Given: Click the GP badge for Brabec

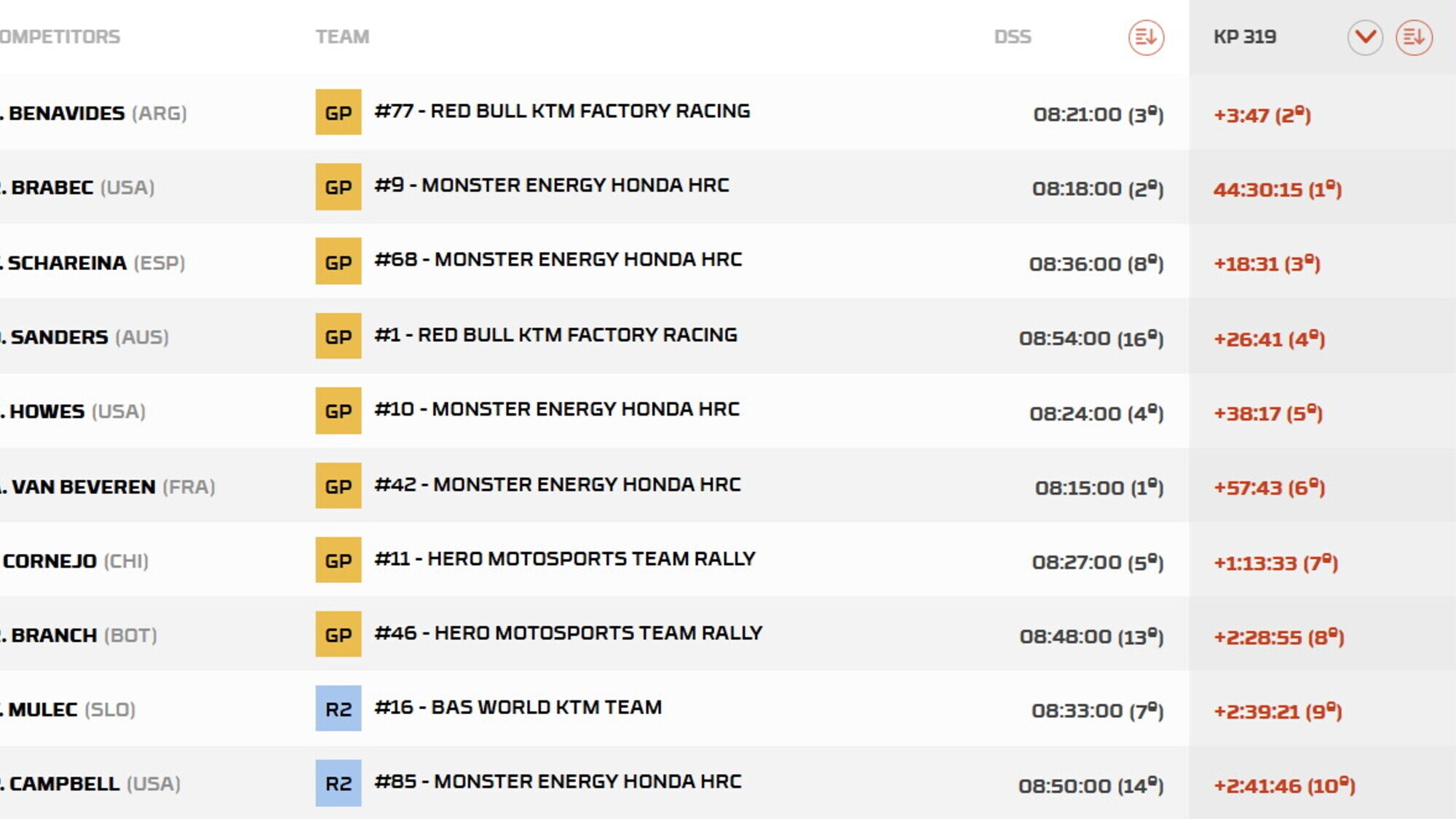Looking at the screenshot, I should [x=338, y=187].
